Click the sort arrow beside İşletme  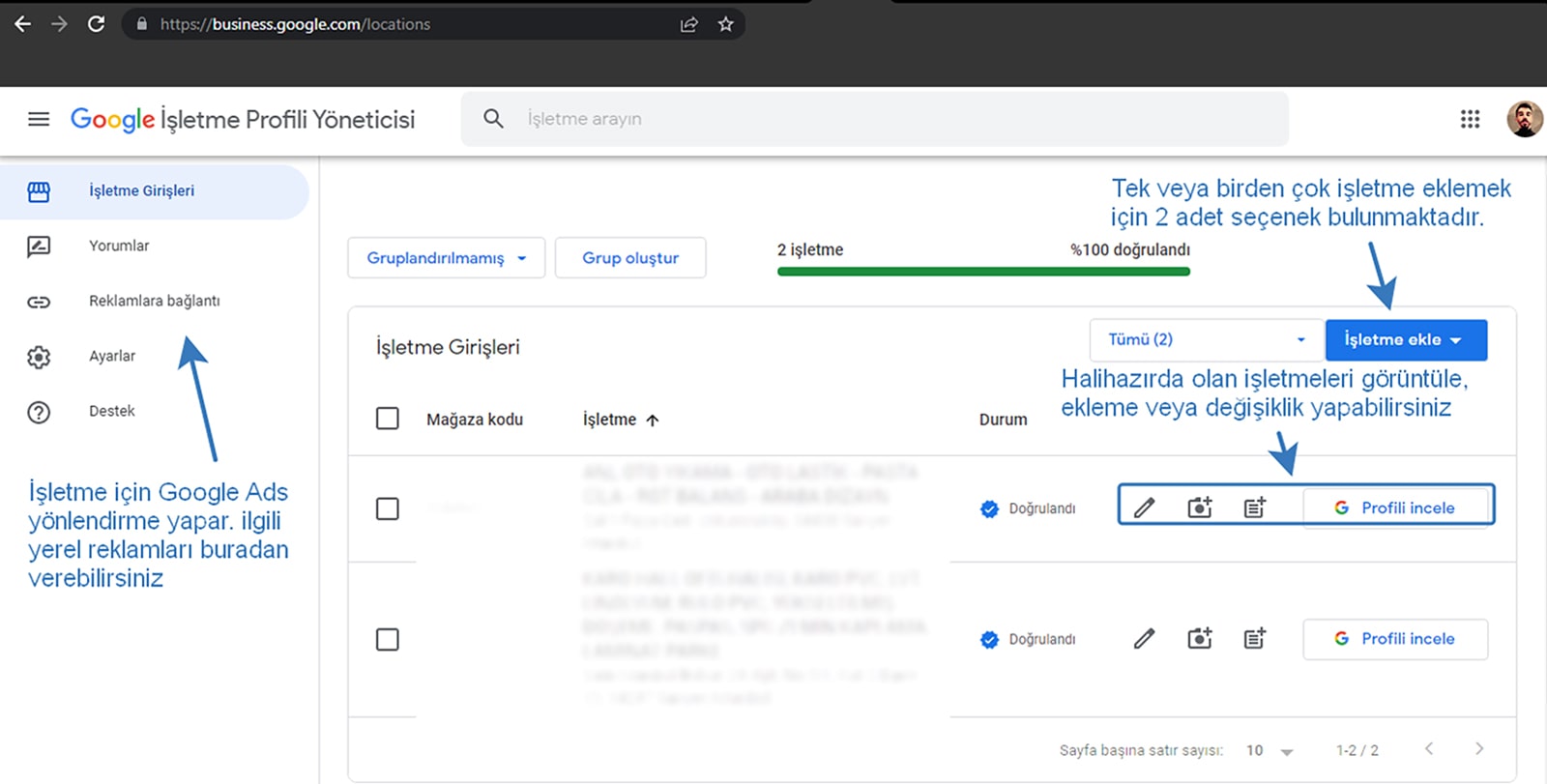coord(653,420)
